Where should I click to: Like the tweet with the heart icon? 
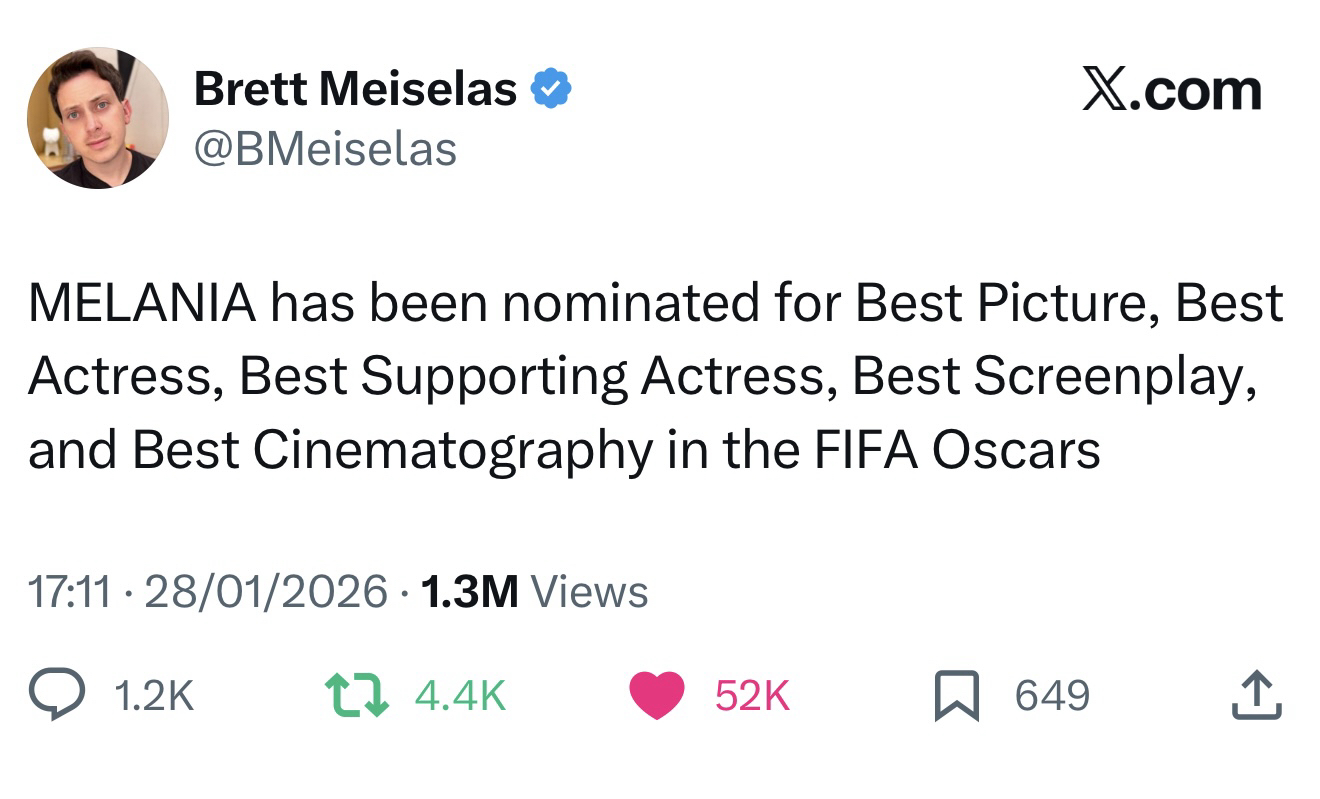(x=656, y=695)
